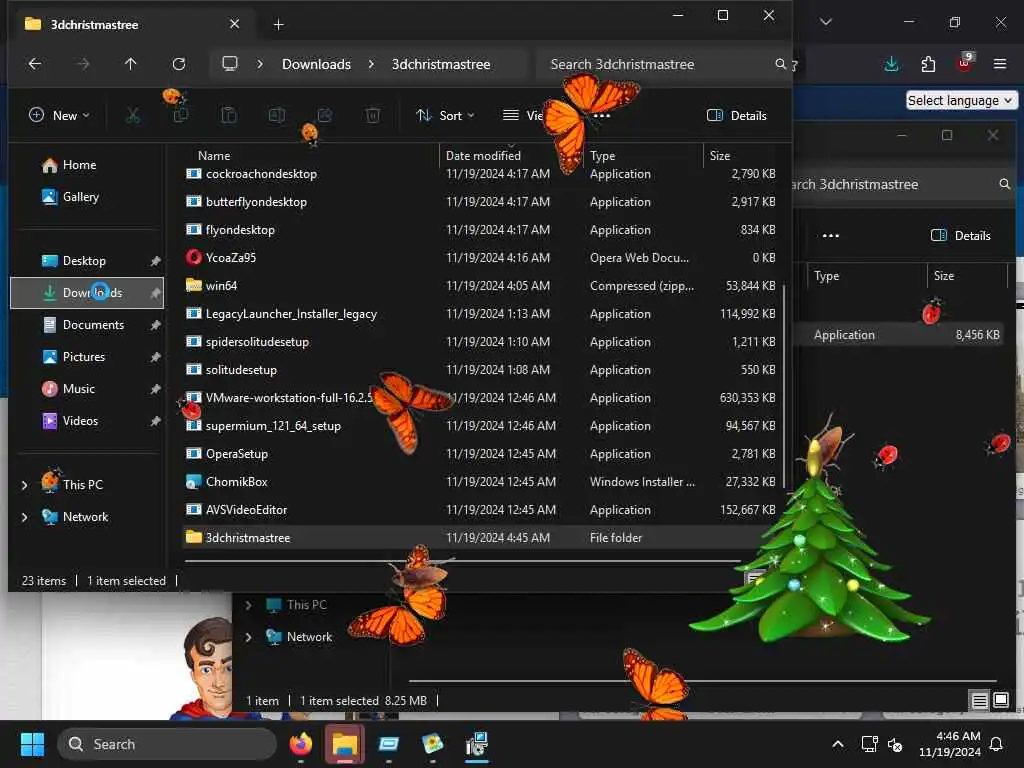This screenshot has width=1024, height=768.
Task: Click uBlock extension icon with badge
Action: tap(965, 63)
